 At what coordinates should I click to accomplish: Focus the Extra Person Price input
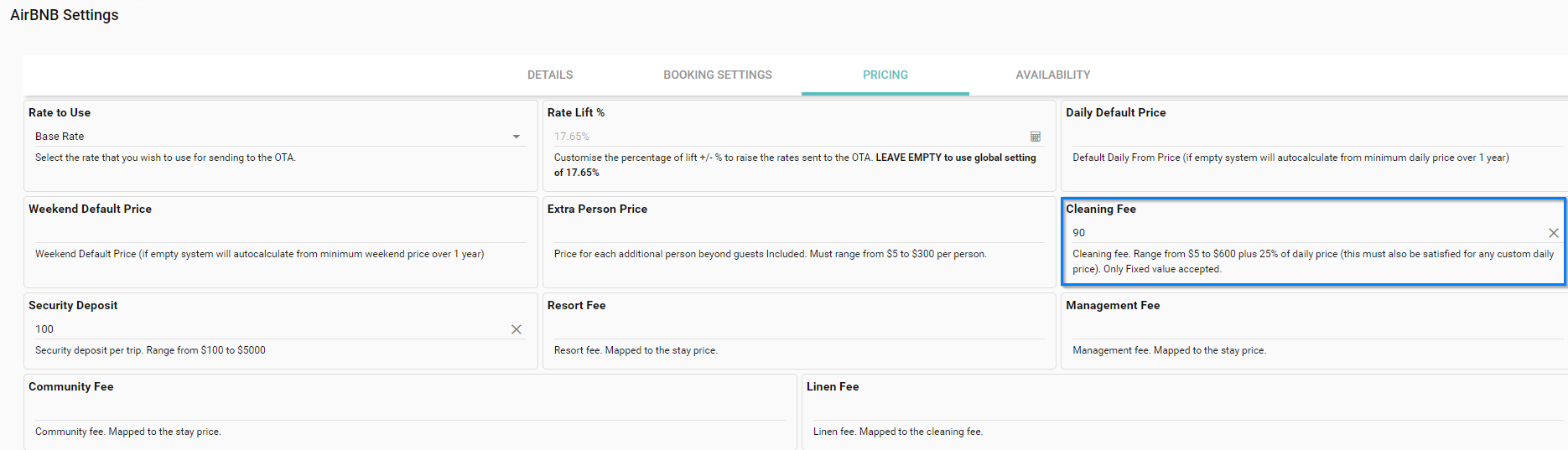coord(798,233)
